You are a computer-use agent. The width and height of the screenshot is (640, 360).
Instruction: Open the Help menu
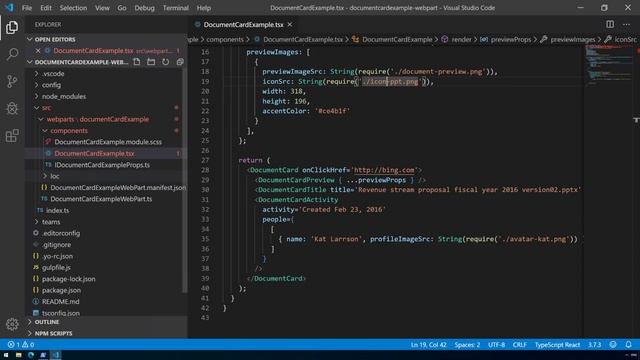tap(204, 8)
